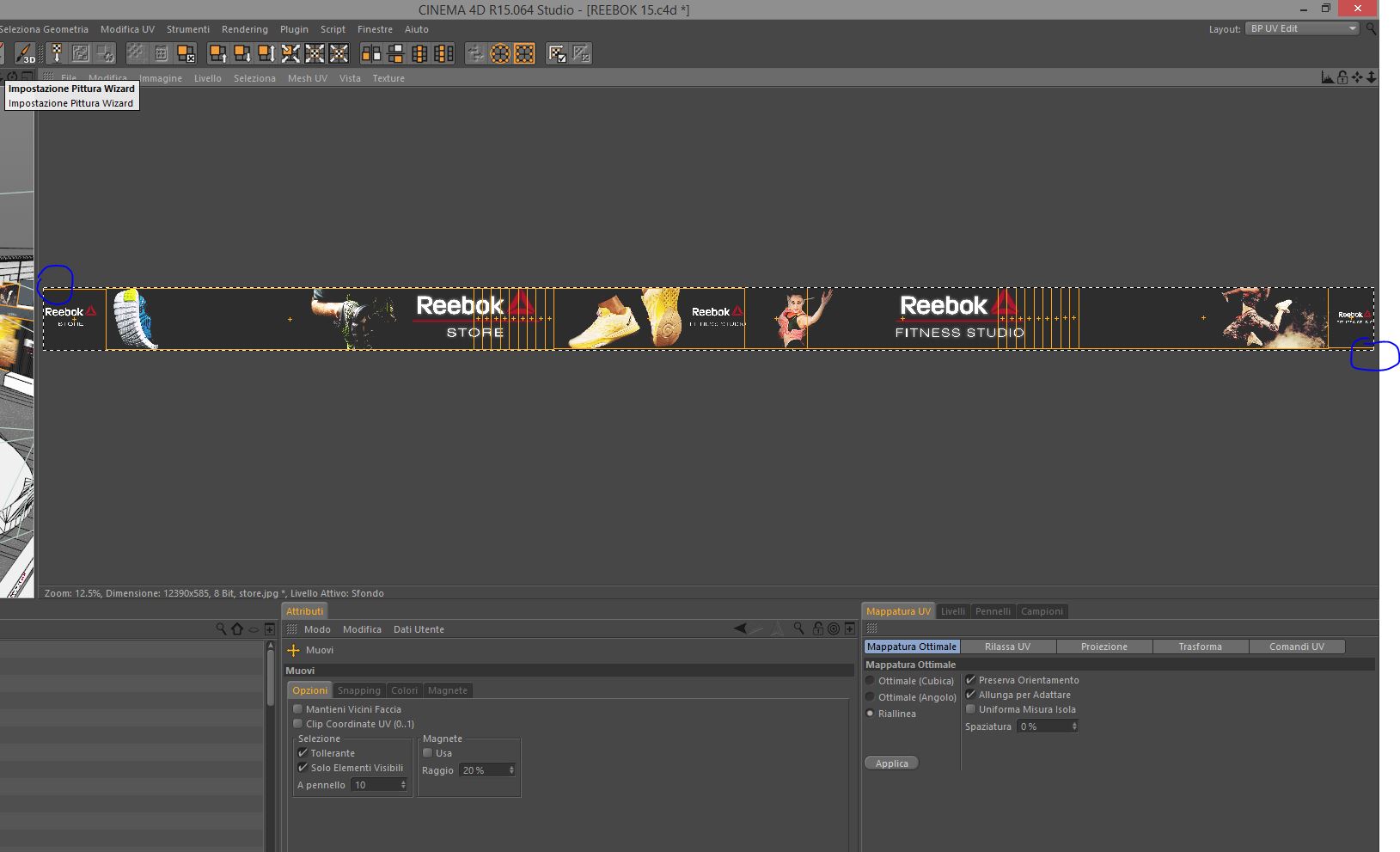Viewport: 1400px width, 852px height.
Task: Click the checkerboard with checkmark icon
Action: pyautogui.click(x=557, y=54)
